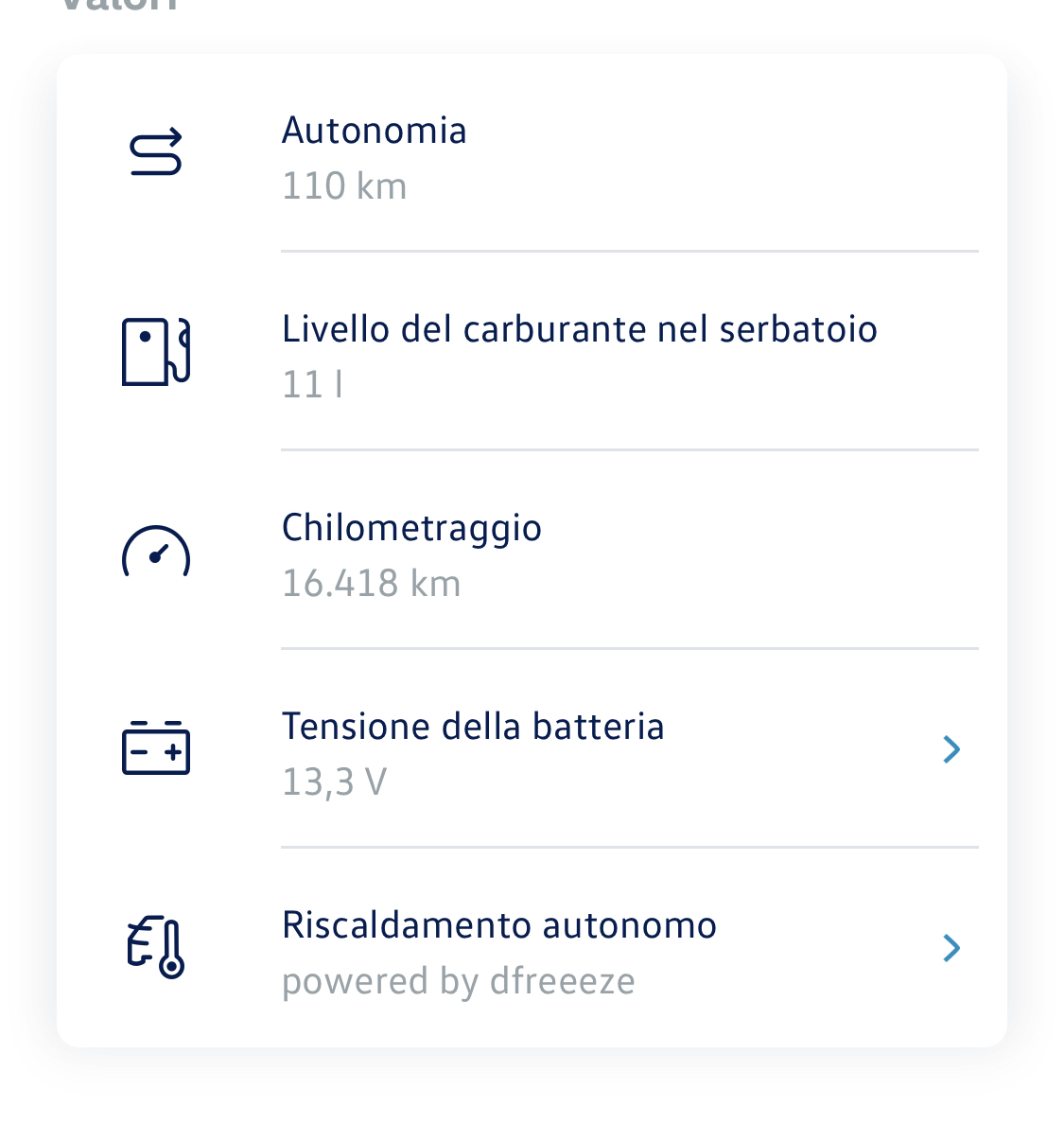Screen dimensions: 1064x1124
Task: Tap the car battery icon
Action: click(155, 747)
